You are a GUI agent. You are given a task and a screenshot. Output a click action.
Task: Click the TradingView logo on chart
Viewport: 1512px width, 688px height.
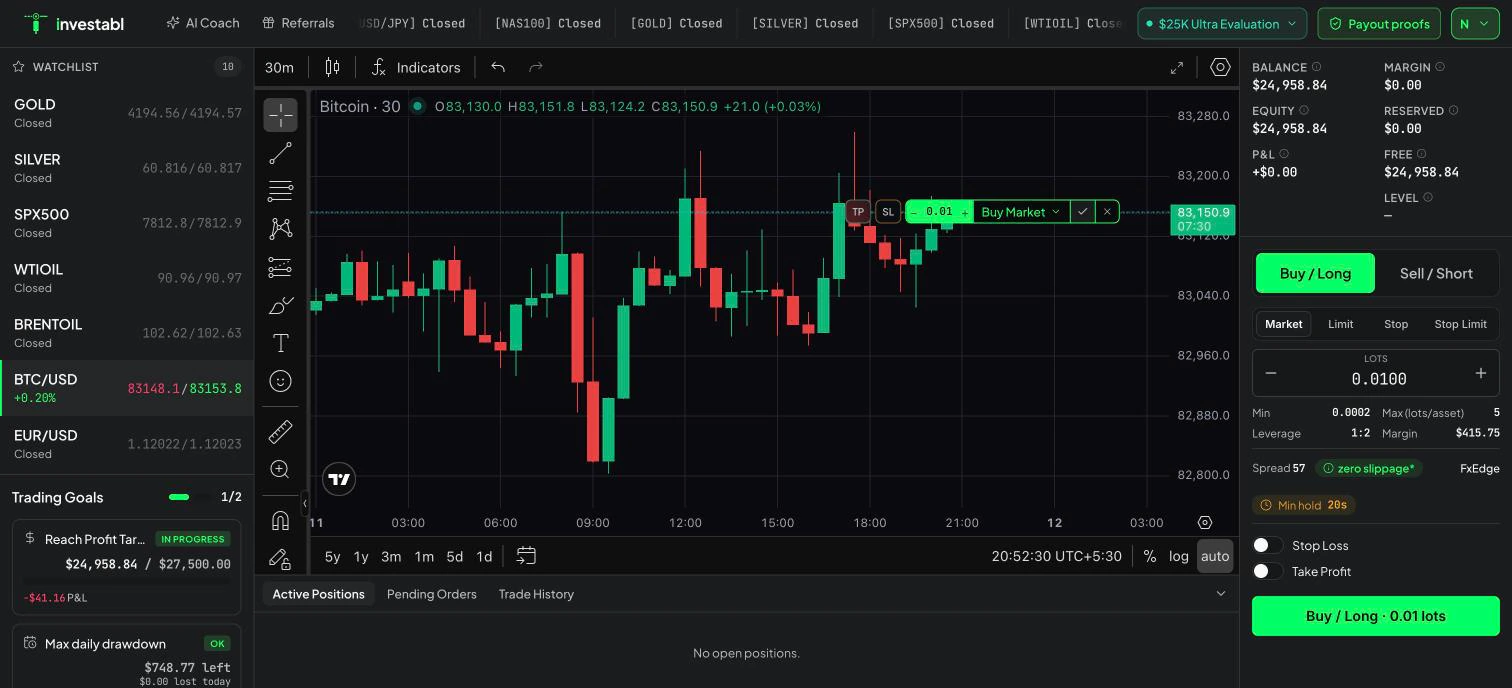click(339, 479)
